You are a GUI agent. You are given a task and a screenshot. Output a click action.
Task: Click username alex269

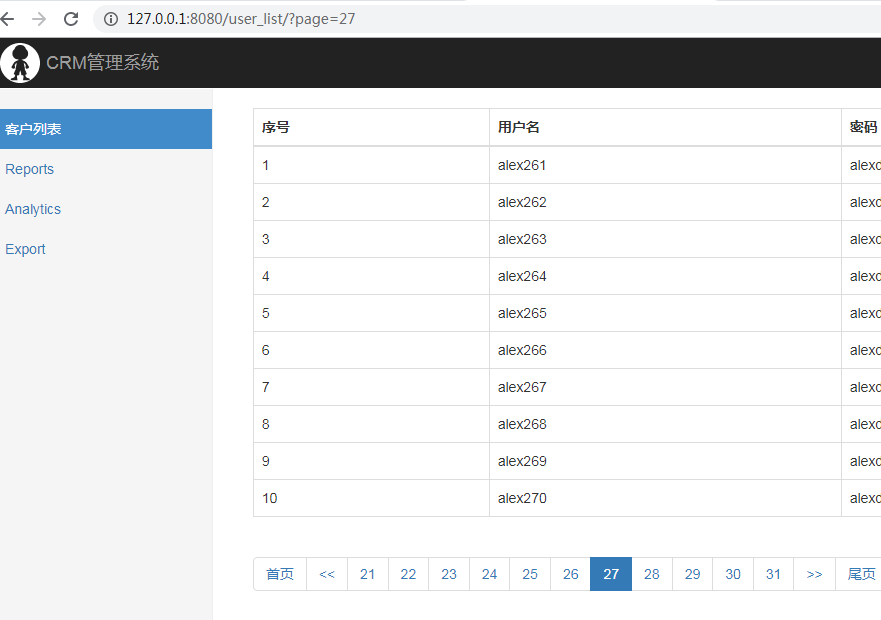[522, 461]
